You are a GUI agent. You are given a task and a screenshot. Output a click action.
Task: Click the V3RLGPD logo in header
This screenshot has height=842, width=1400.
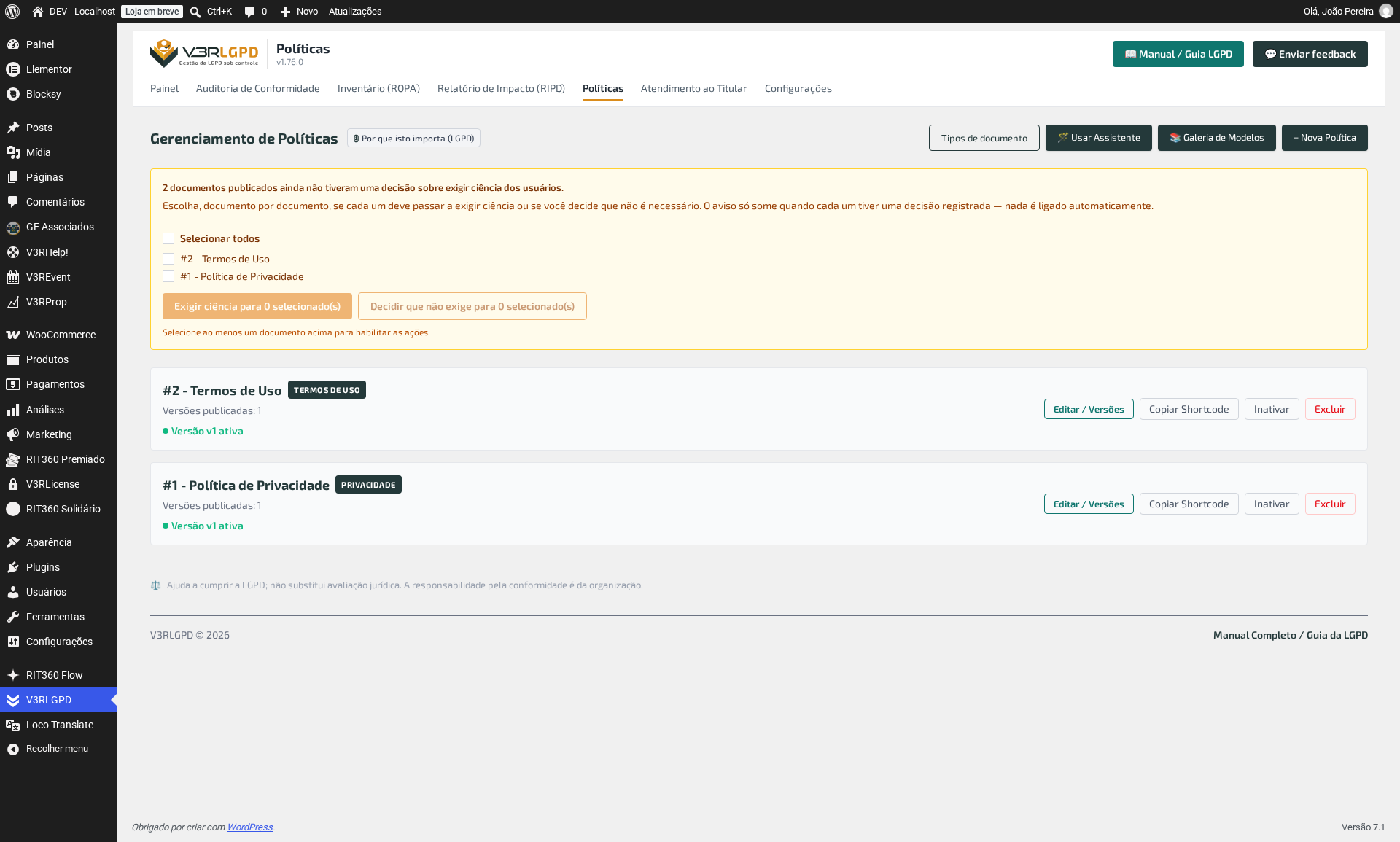point(204,53)
